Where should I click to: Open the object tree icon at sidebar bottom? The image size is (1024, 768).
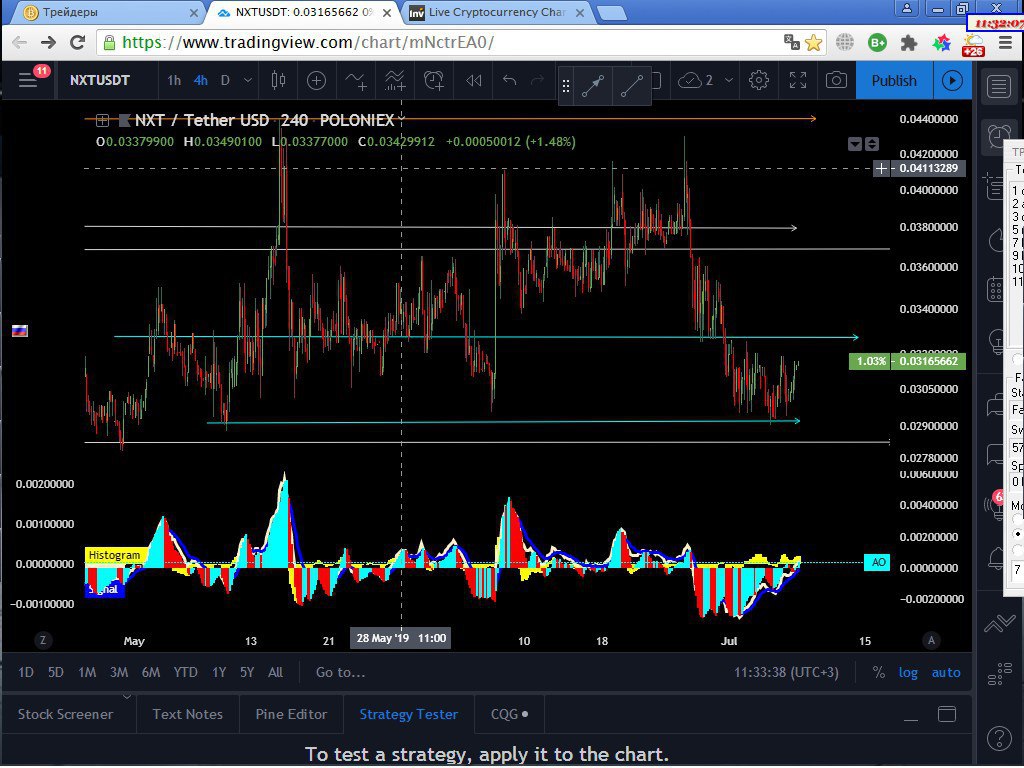(999, 675)
